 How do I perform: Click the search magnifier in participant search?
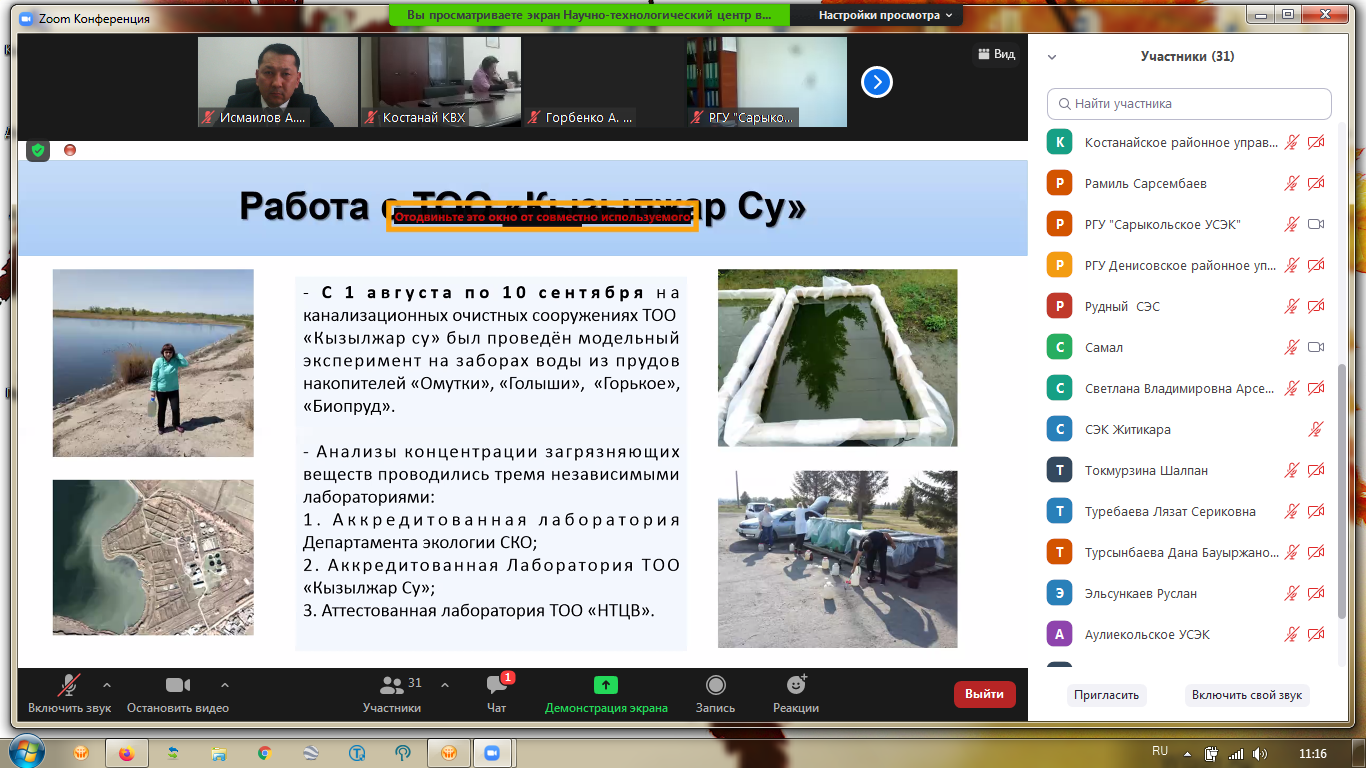[1064, 104]
